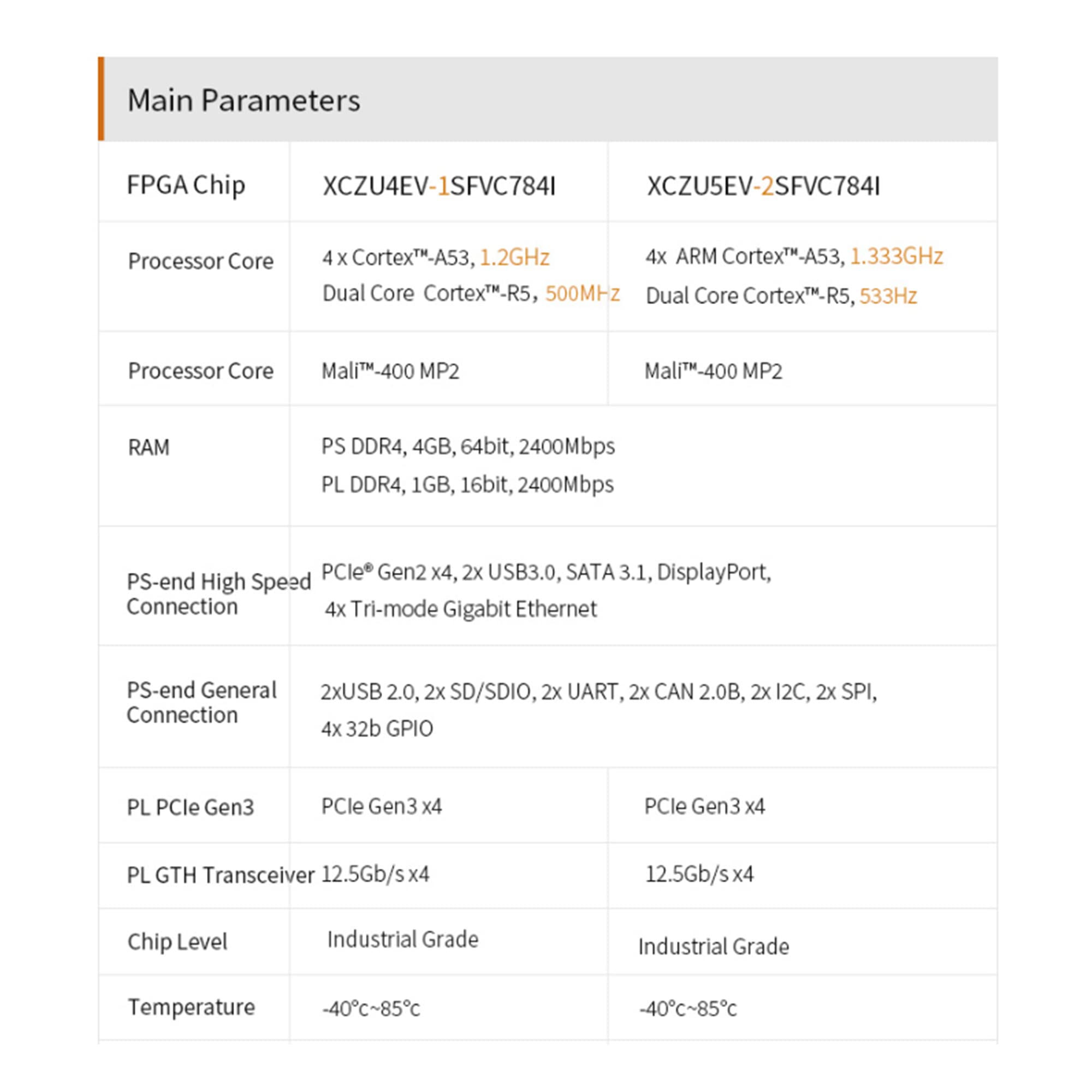This screenshot has width=1092, height=1092.
Task: Select the FPGA Chip row label
Action: pos(186,186)
